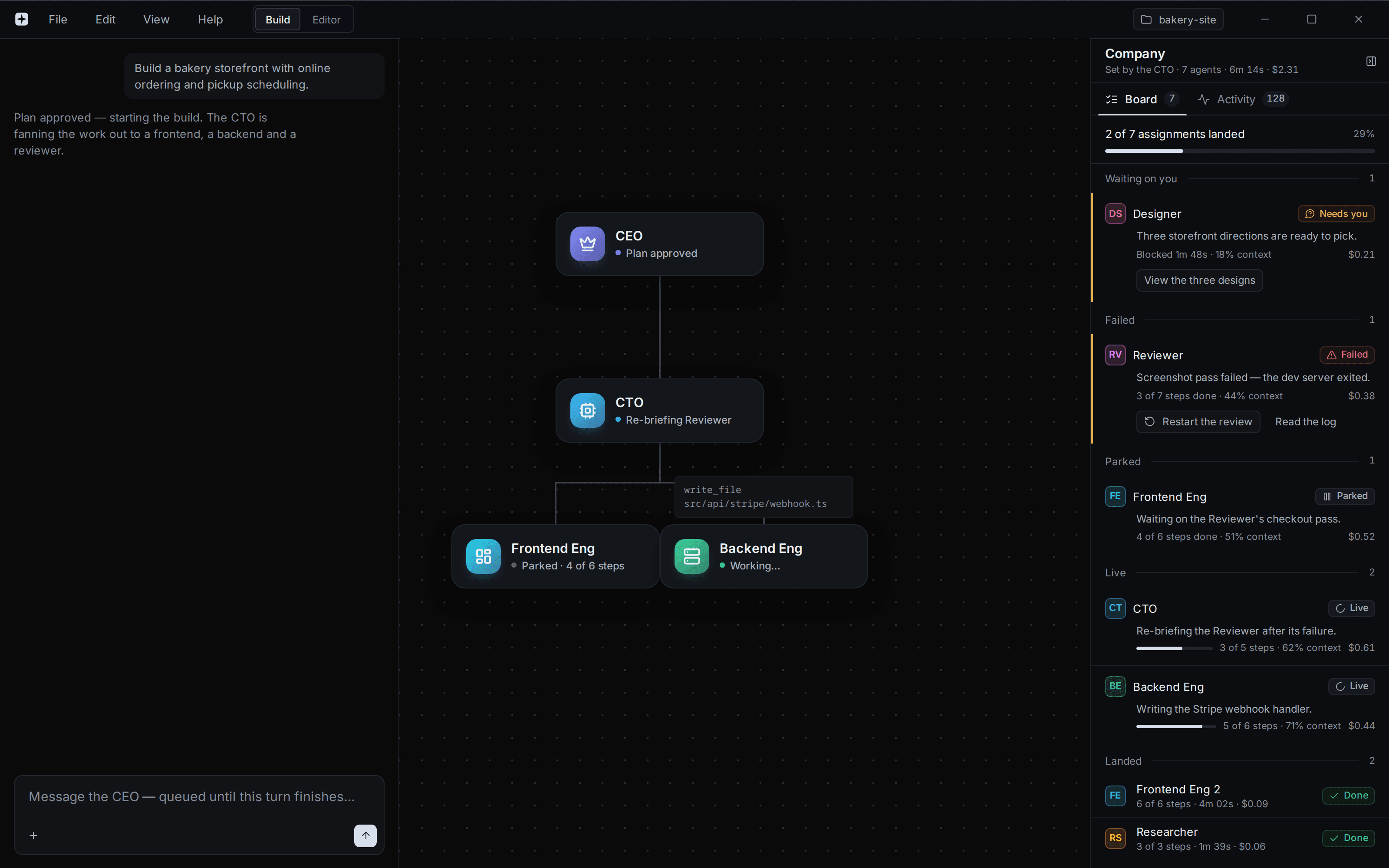Click the FE avatar beside Frontend Eng 2

pyautogui.click(x=1115, y=796)
